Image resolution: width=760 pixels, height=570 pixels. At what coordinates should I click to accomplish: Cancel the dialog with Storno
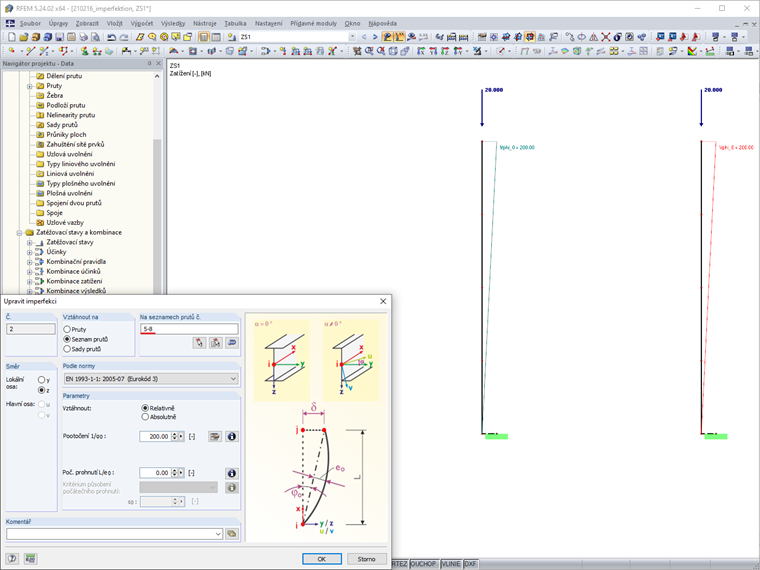366,559
